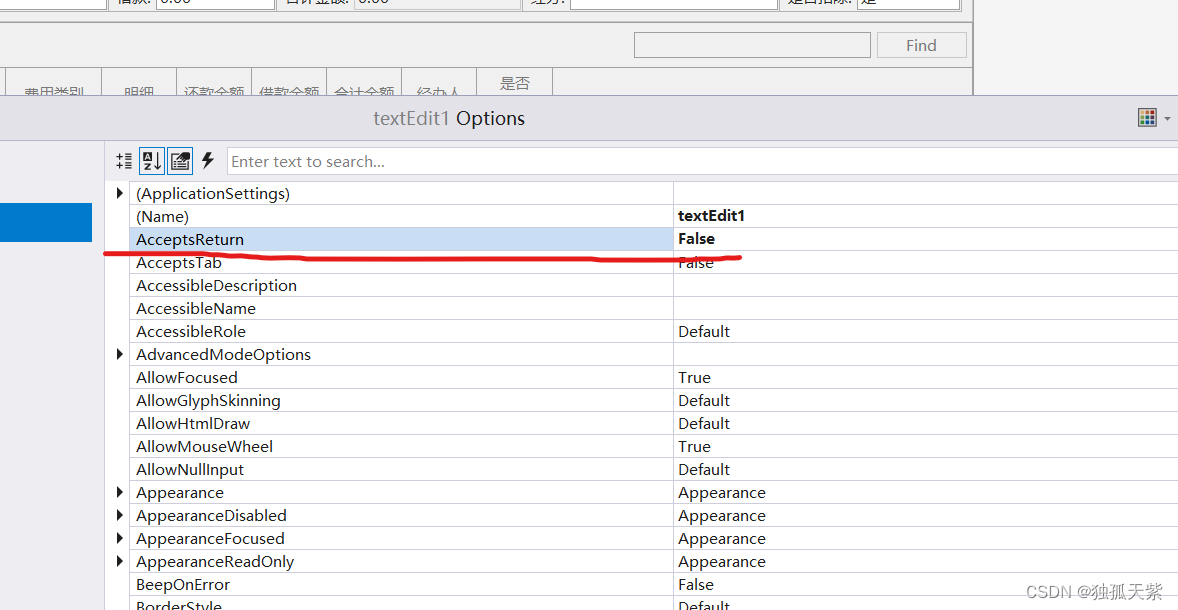The height and width of the screenshot is (610, 1178).
Task: Select the AllowMouseWheel property row
Action: [400, 446]
